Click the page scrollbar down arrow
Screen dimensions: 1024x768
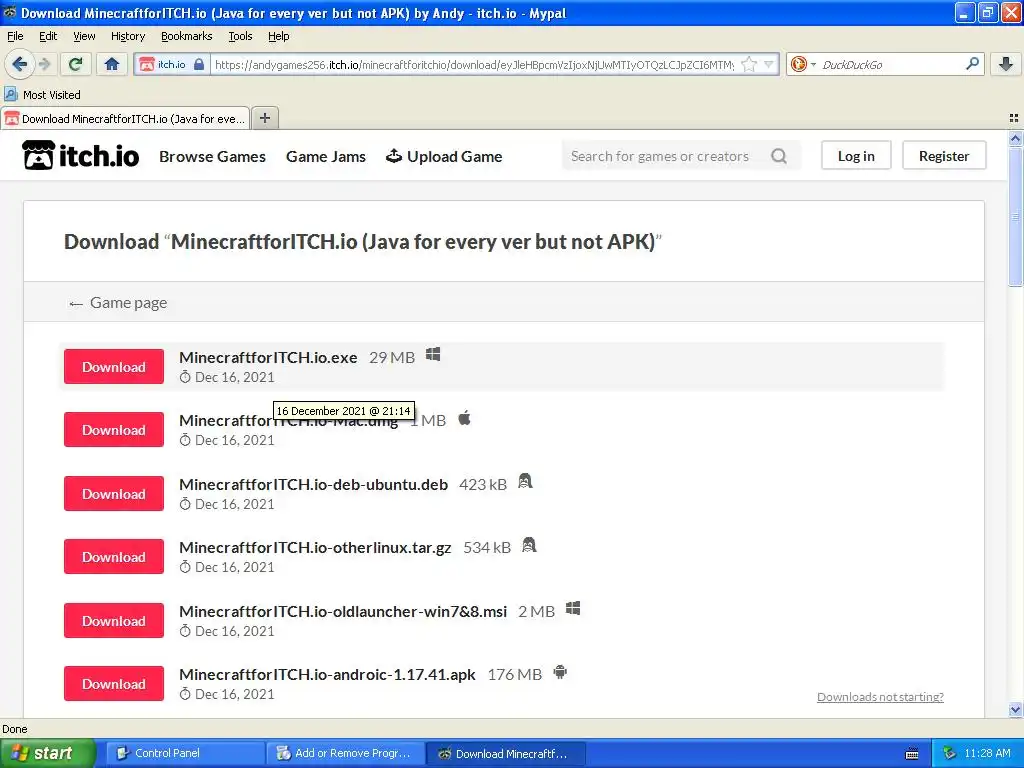click(x=1015, y=710)
